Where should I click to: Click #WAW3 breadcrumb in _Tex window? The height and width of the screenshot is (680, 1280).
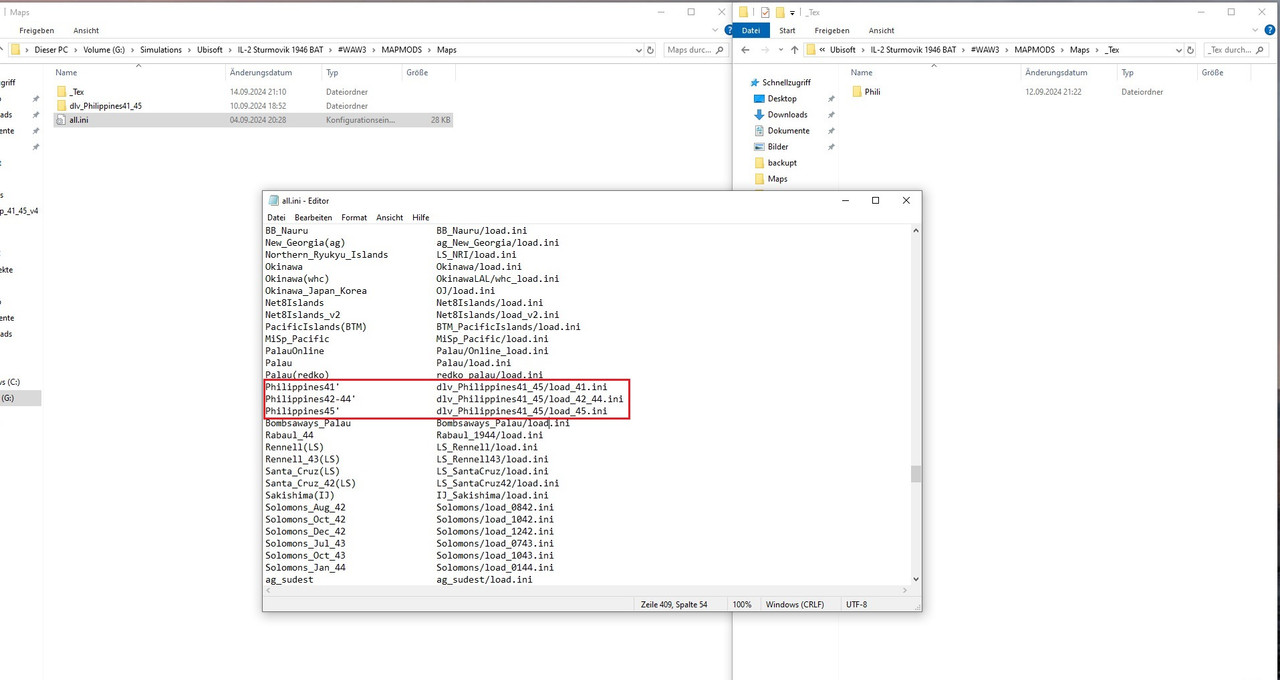(x=986, y=49)
